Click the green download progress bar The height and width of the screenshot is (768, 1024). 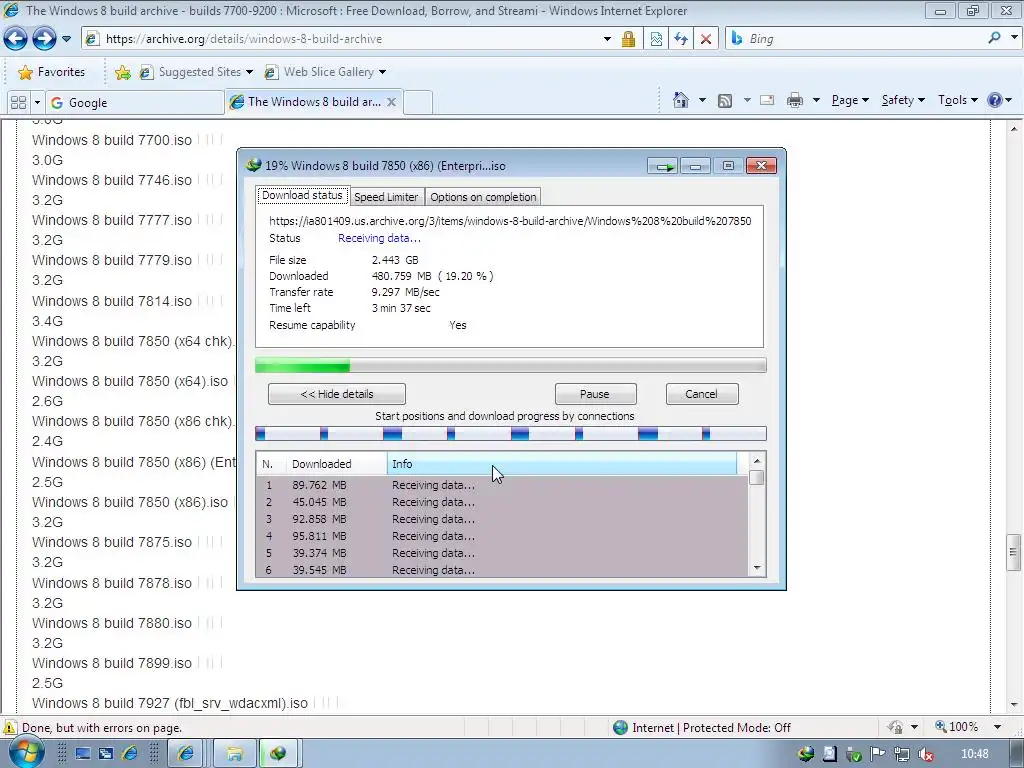(510, 366)
